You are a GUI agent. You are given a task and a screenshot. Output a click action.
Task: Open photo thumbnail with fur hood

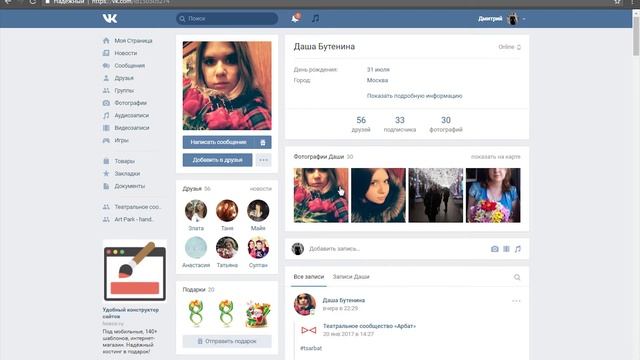(378, 195)
